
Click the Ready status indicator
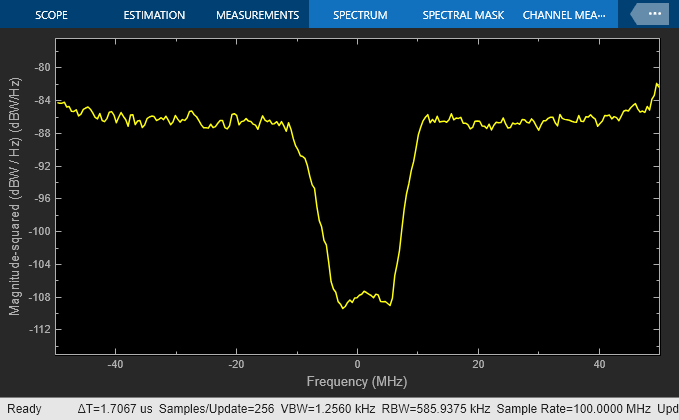click(24, 409)
